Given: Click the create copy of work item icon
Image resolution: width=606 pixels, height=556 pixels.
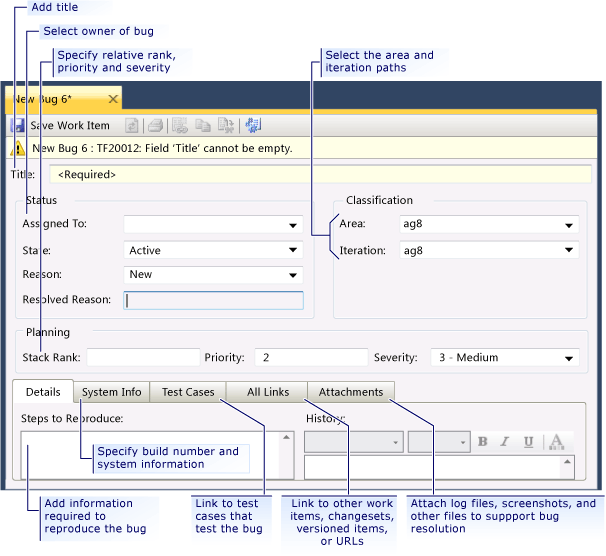Looking at the screenshot, I should 226,126.
